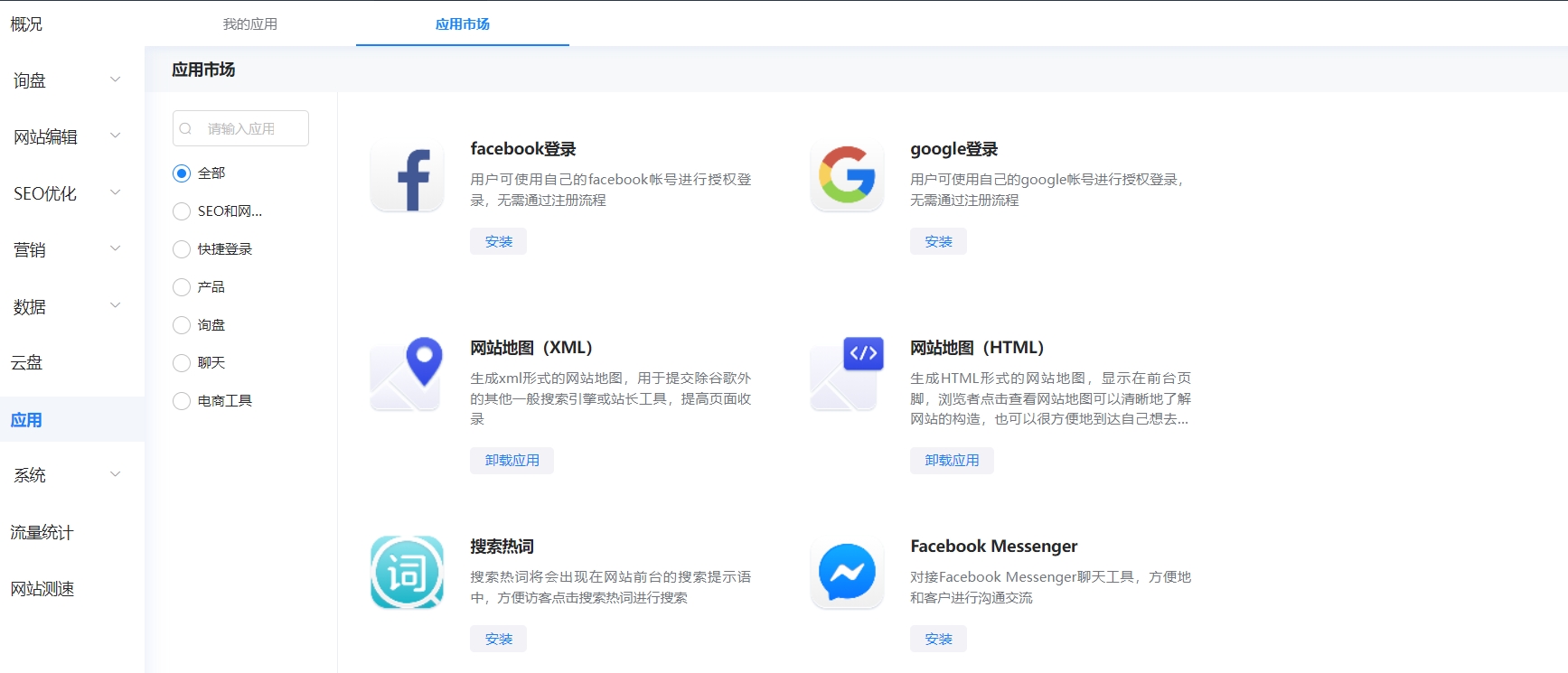Choose the 产品 filter radio button
The height and width of the screenshot is (673, 1568).
tap(182, 287)
